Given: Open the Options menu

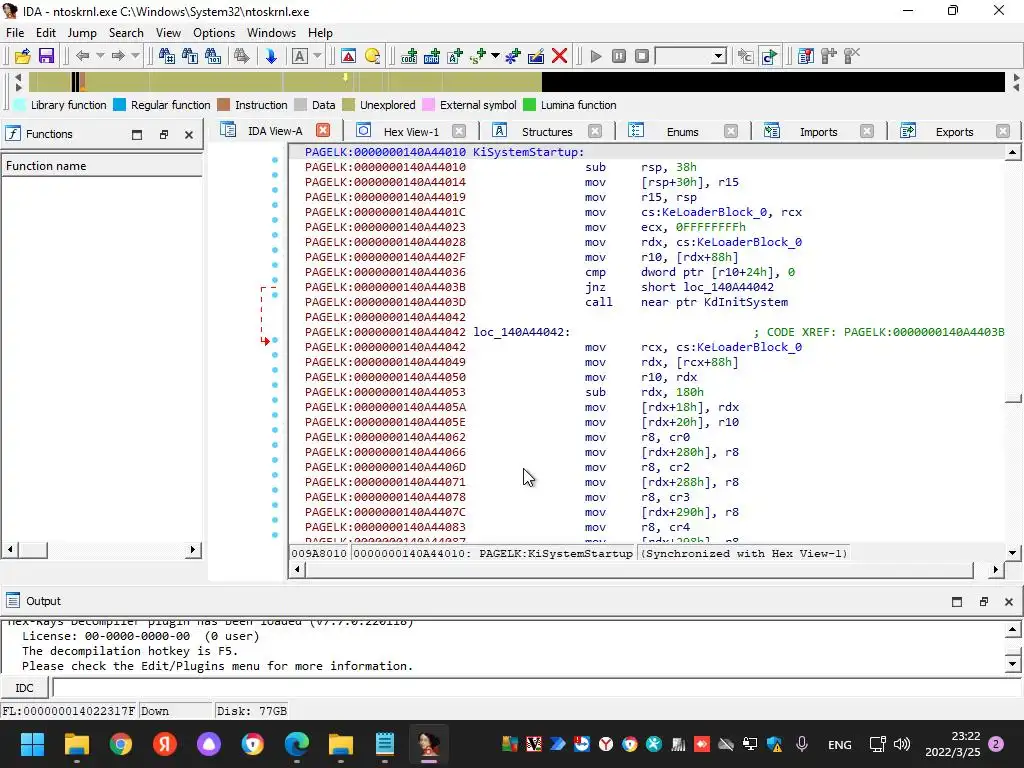Looking at the screenshot, I should [214, 33].
